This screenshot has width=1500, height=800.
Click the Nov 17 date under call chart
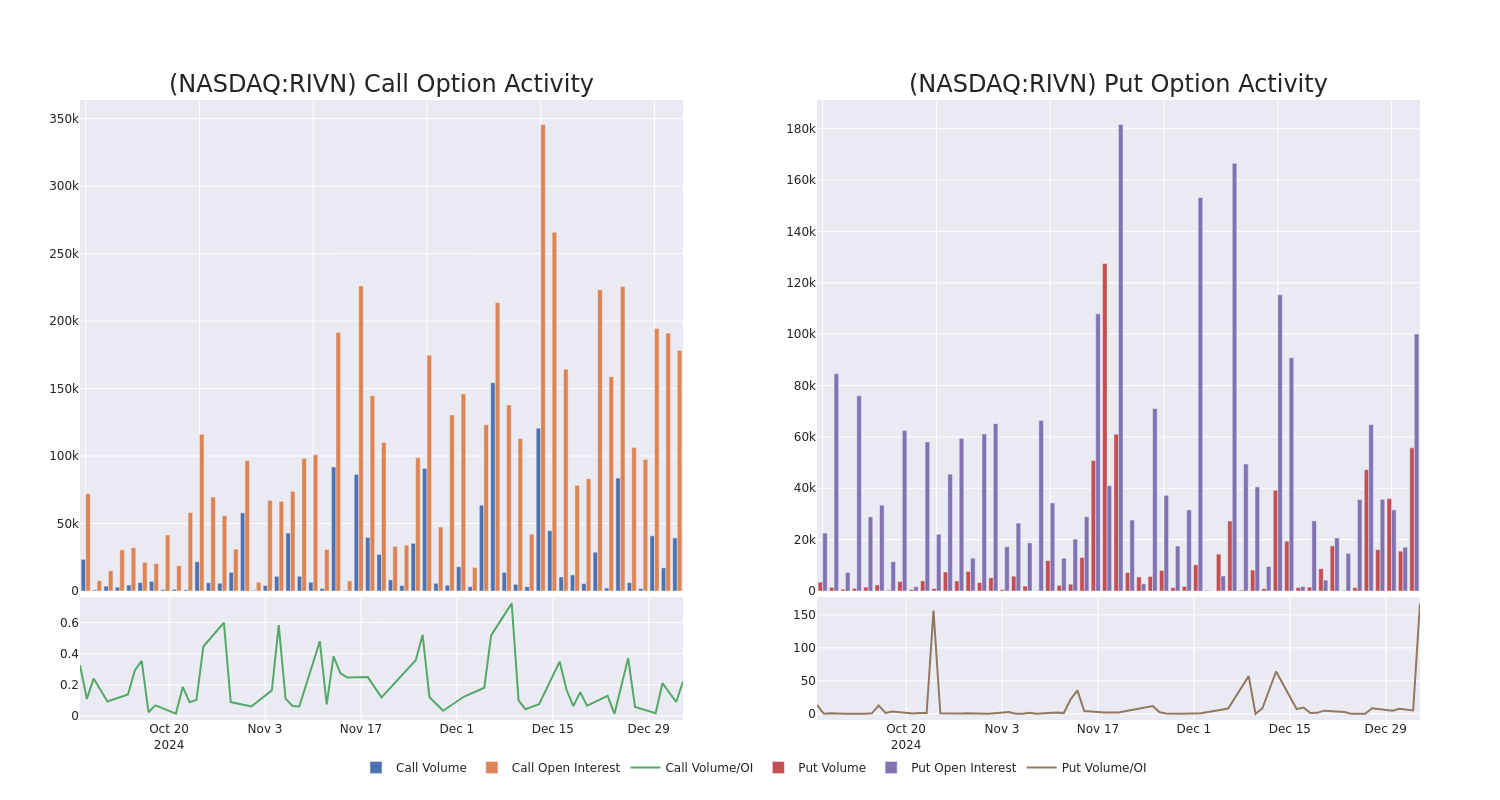[x=361, y=729]
